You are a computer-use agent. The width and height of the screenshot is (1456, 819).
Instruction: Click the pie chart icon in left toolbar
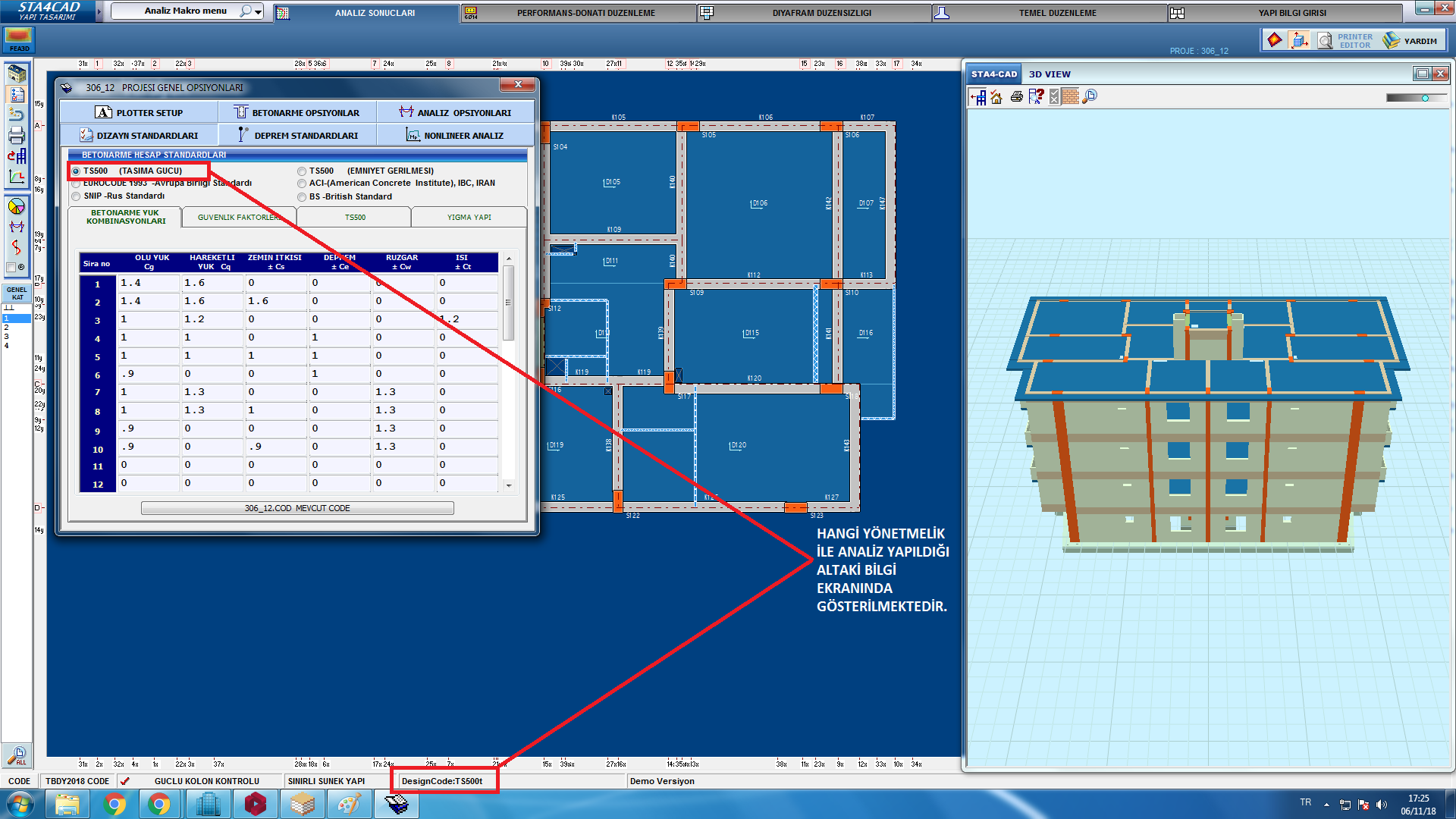pyautogui.click(x=16, y=206)
